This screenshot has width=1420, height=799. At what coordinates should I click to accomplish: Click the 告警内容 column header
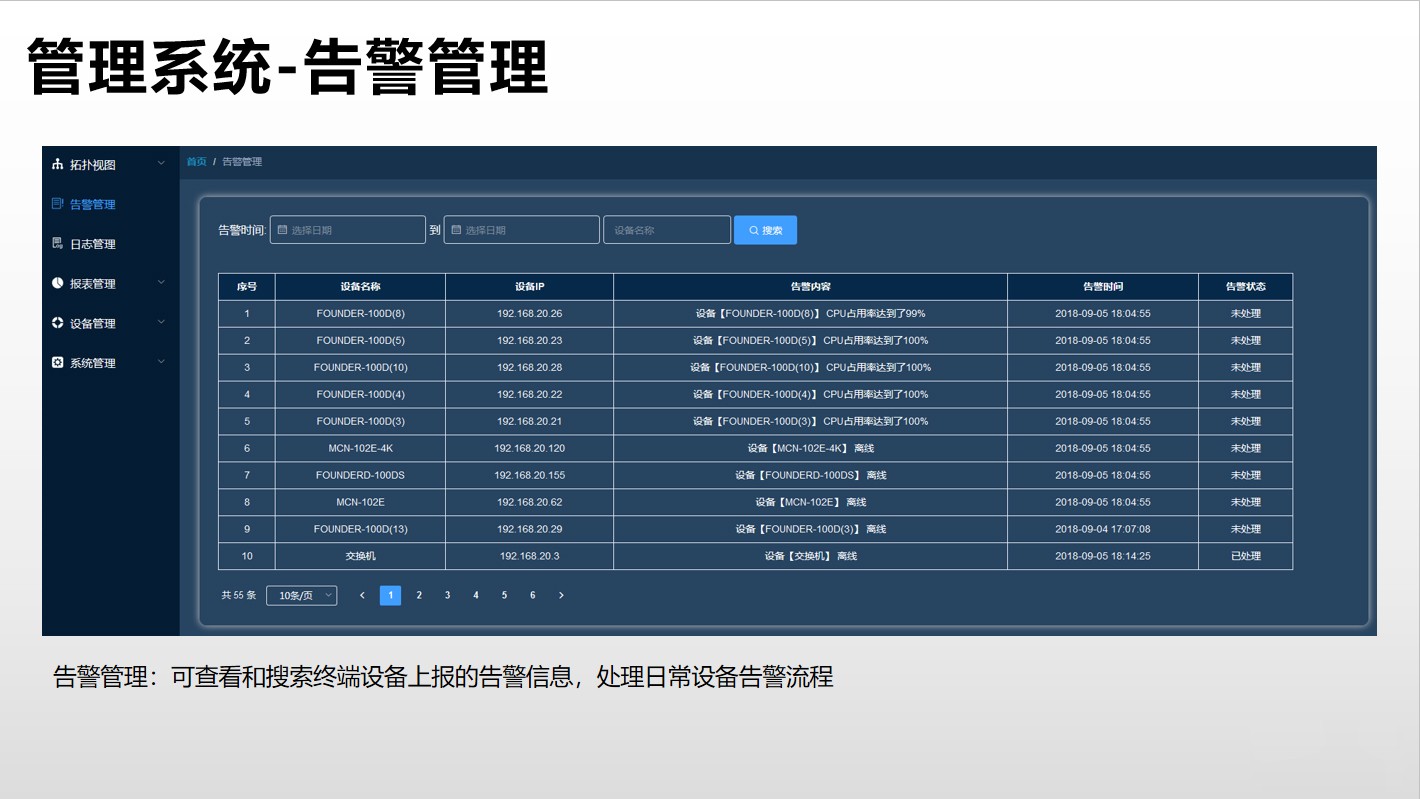point(810,287)
